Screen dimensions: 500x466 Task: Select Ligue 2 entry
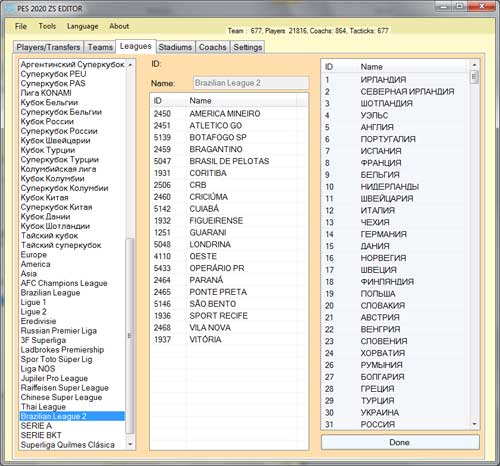(x=72, y=312)
